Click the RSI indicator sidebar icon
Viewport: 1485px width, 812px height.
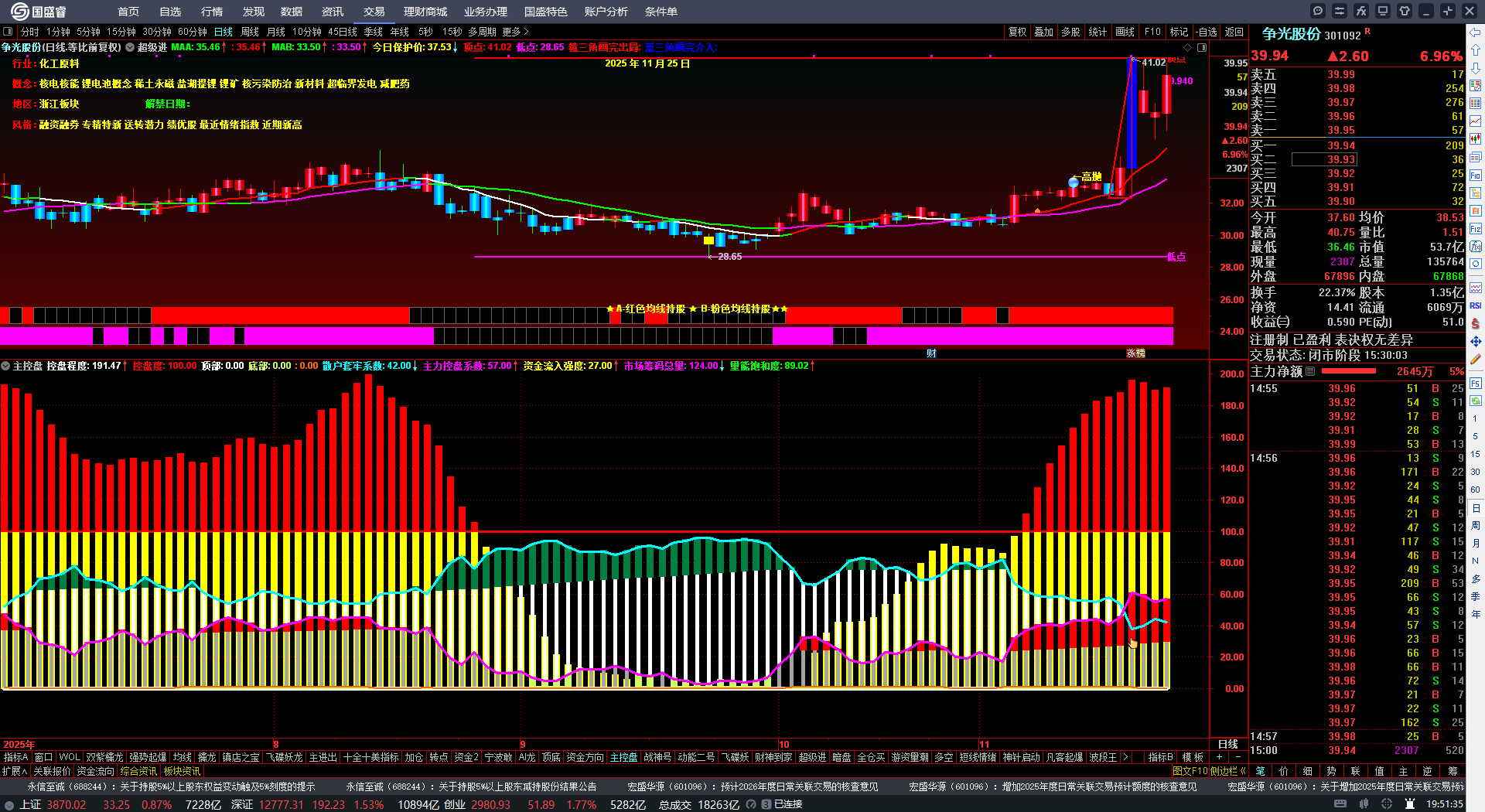[x=1476, y=305]
